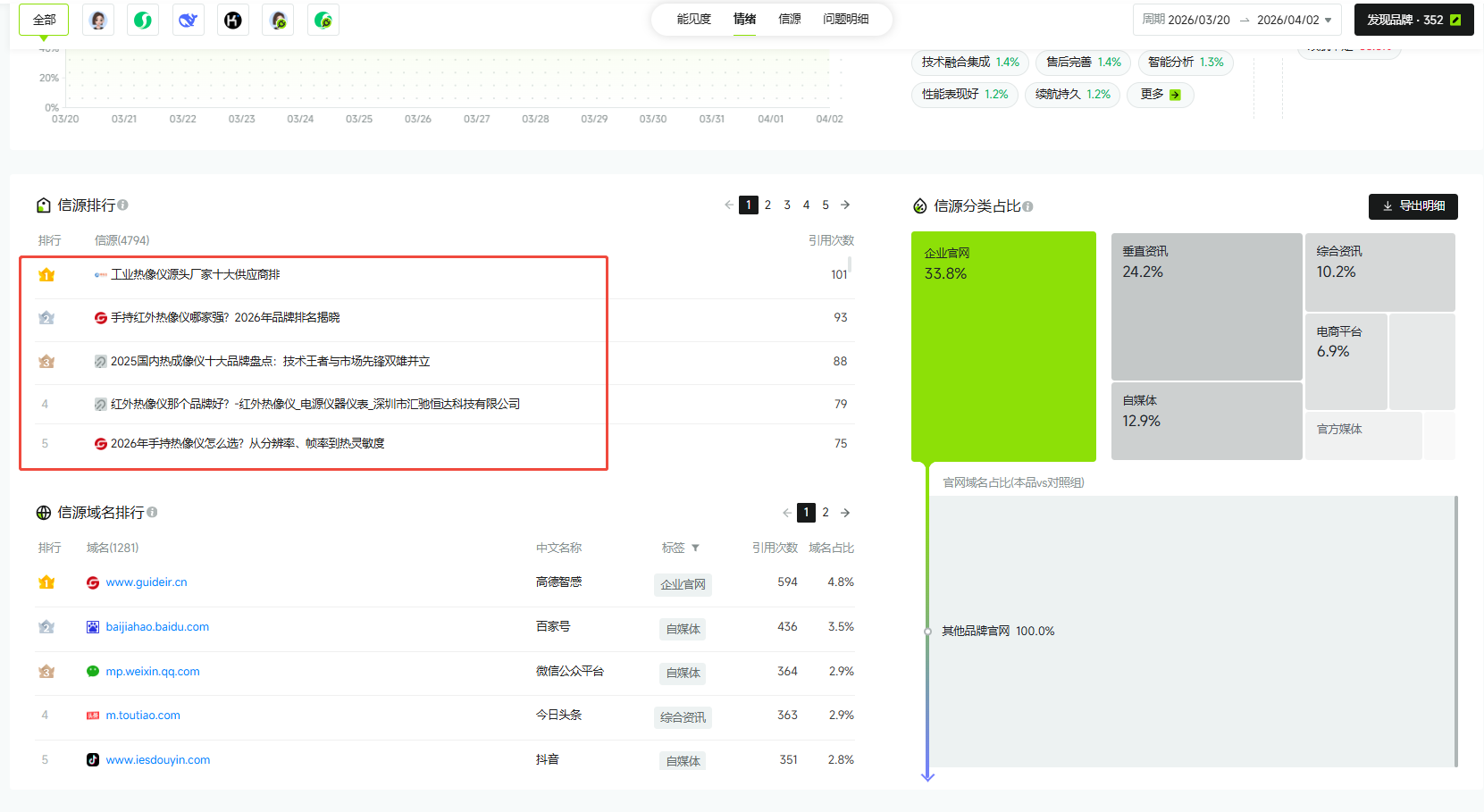Viewport: 1484px width, 812px height.
Task: Click the first avatar platform icon
Action: [98, 20]
